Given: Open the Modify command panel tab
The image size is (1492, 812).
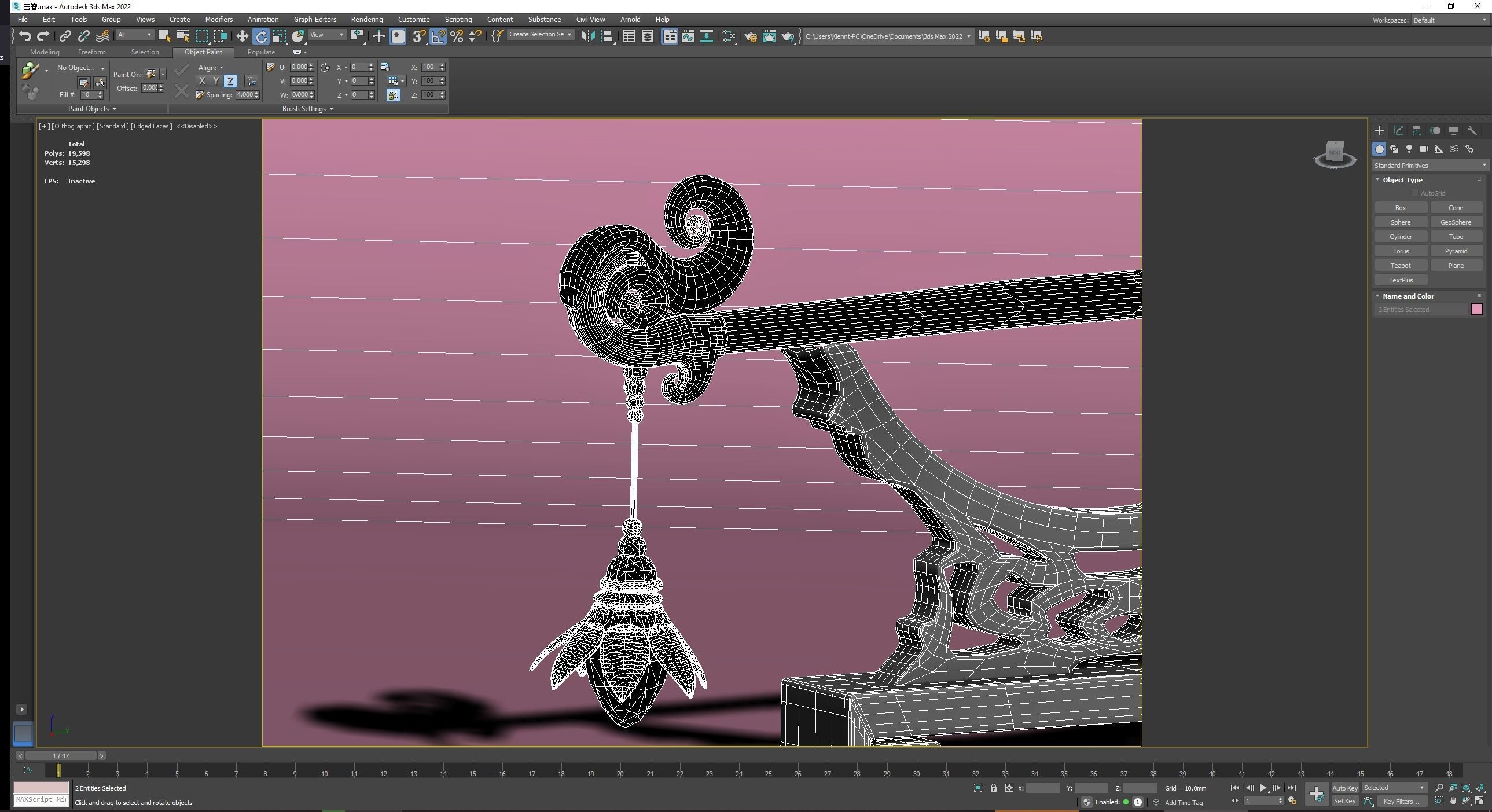Looking at the screenshot, I should 1398,131.
